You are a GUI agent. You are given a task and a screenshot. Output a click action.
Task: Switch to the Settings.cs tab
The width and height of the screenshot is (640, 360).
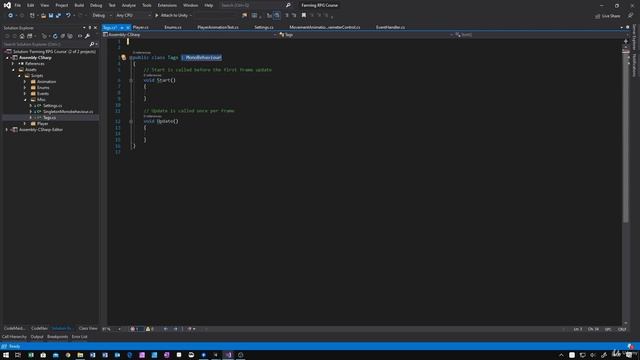pyautogui.click(x=264, y=27)
